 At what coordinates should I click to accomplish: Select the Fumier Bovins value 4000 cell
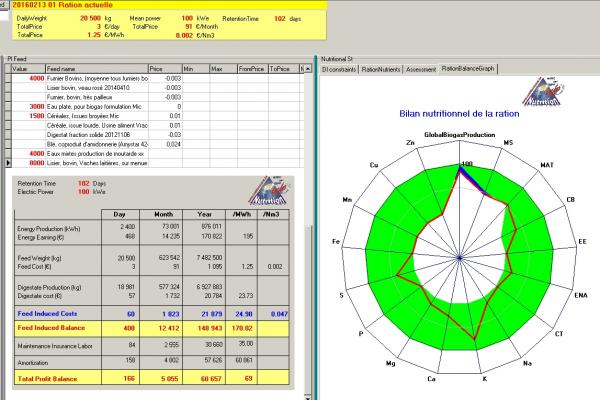[x=29, y=78]
